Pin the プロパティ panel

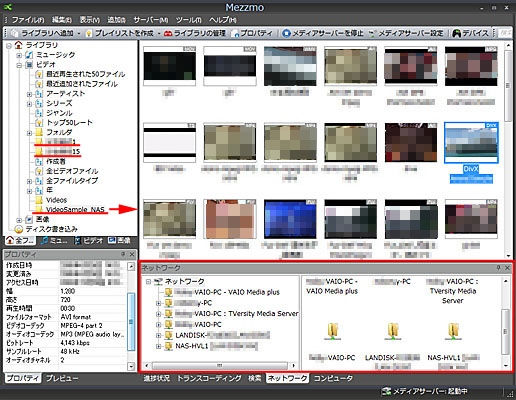[123, 254]
